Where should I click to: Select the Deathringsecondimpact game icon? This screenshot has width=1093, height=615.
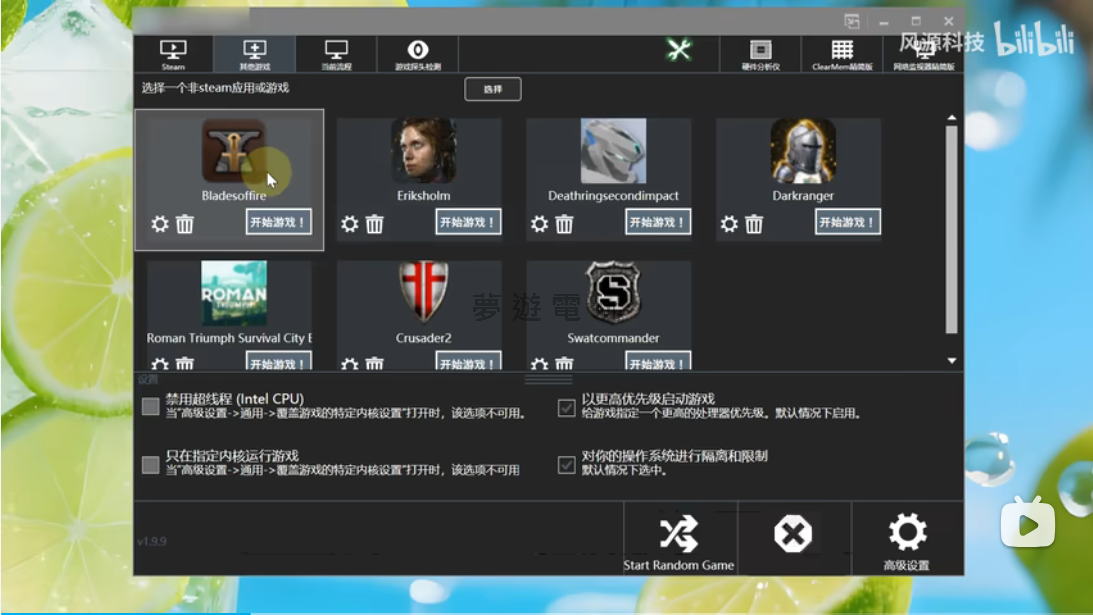[613, 151]
